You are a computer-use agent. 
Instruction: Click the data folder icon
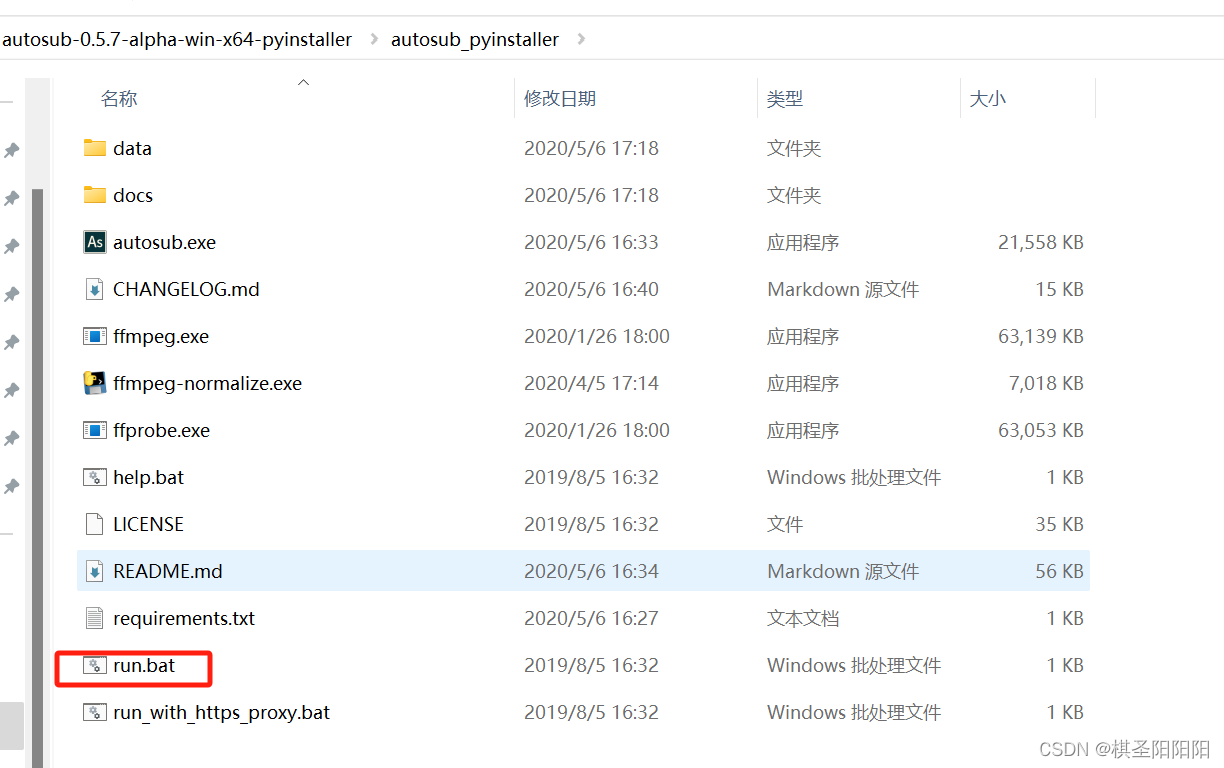[x=95, y=148]
